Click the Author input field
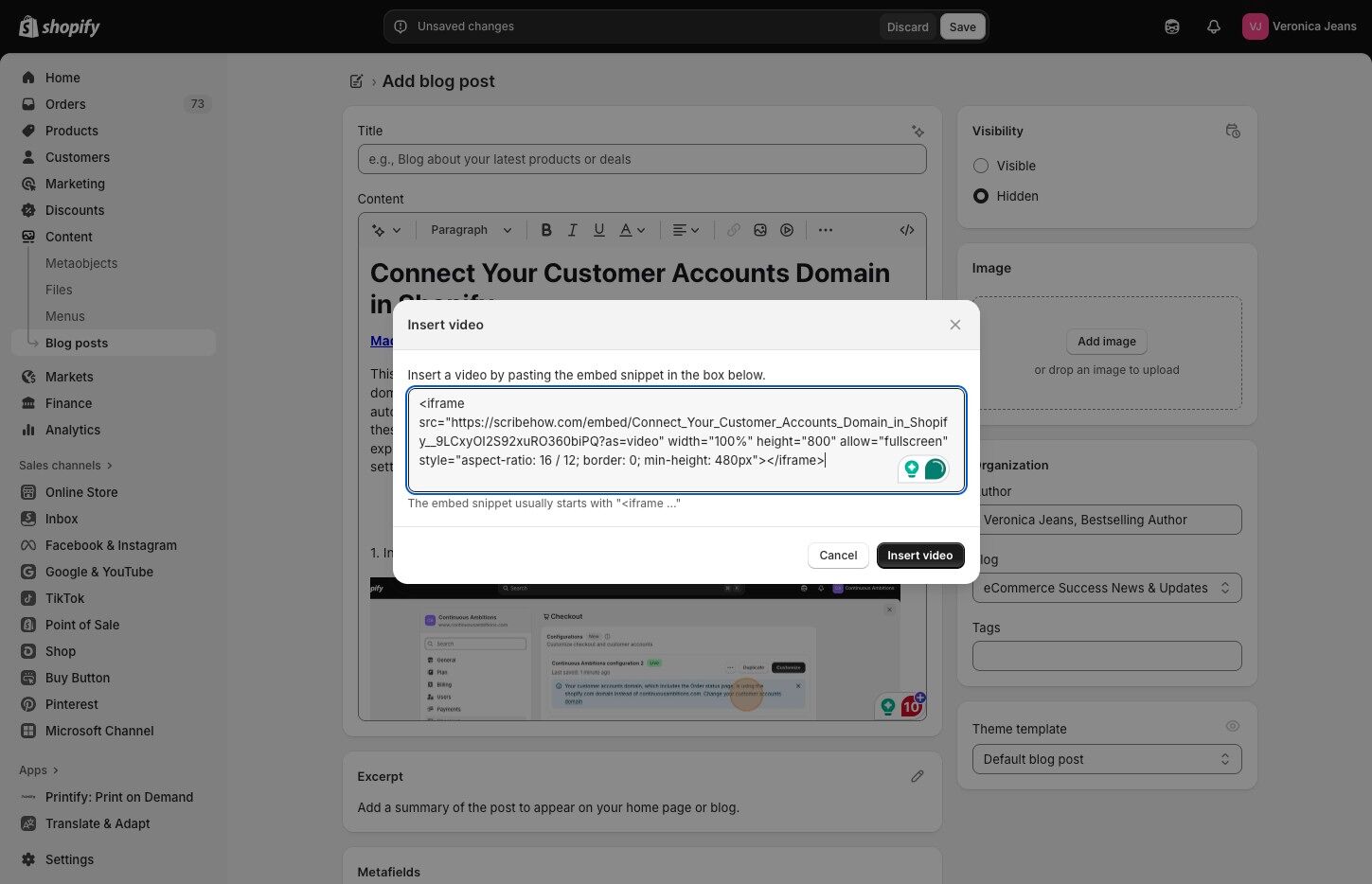Screen dimensions: 1372x884 click(1107, 520)
